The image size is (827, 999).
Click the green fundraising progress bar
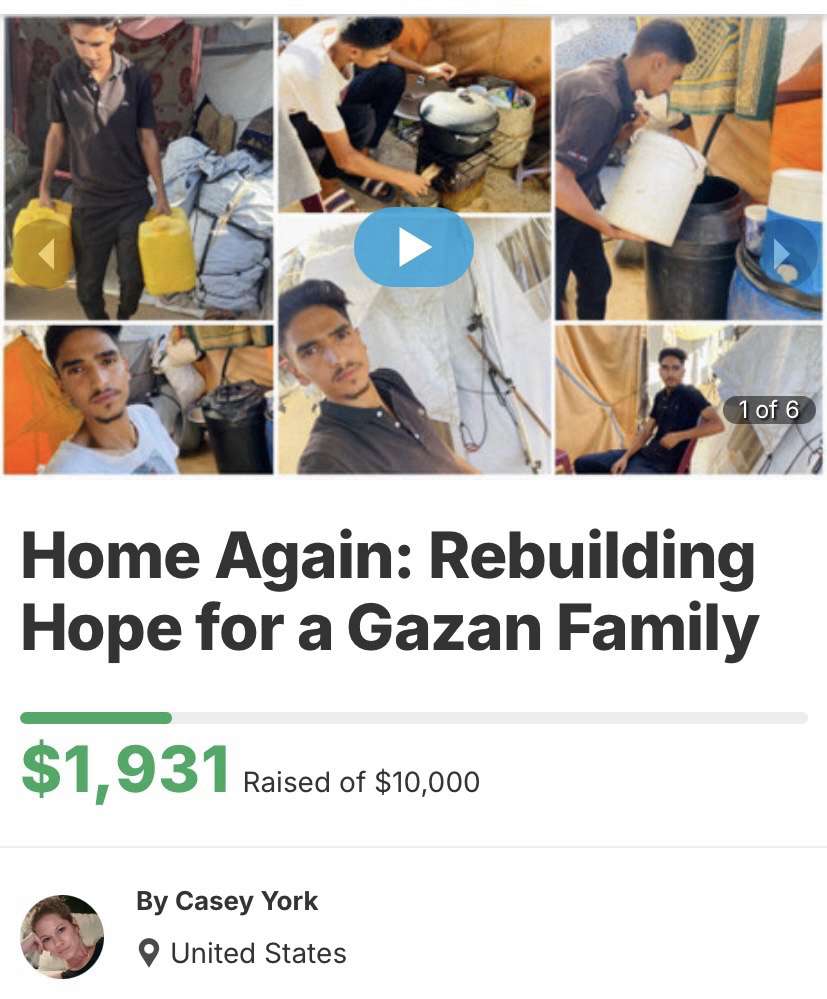pos(96,718)
